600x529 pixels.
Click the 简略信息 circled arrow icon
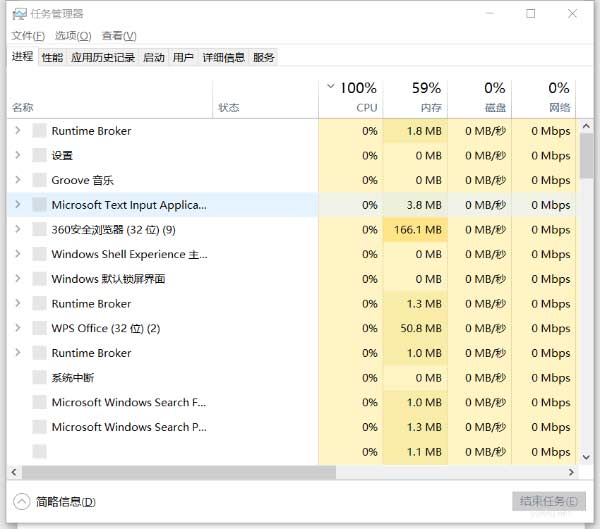pyautogui.click(x=21, y=501)
